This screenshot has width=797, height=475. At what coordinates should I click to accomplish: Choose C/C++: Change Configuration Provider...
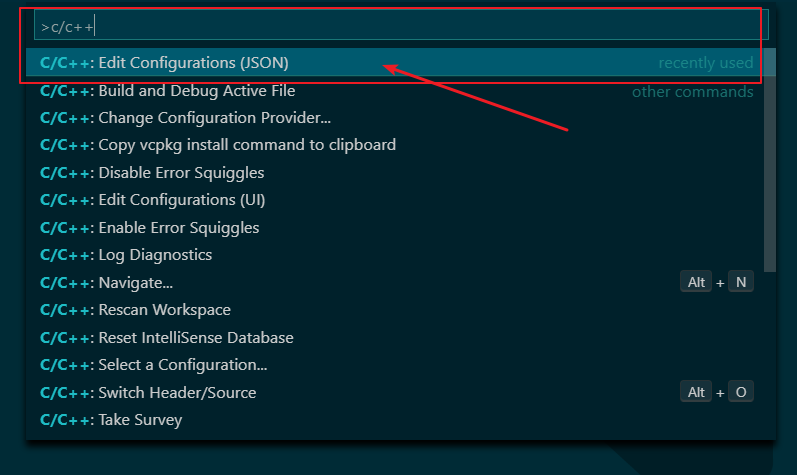[x=185, y=118]
